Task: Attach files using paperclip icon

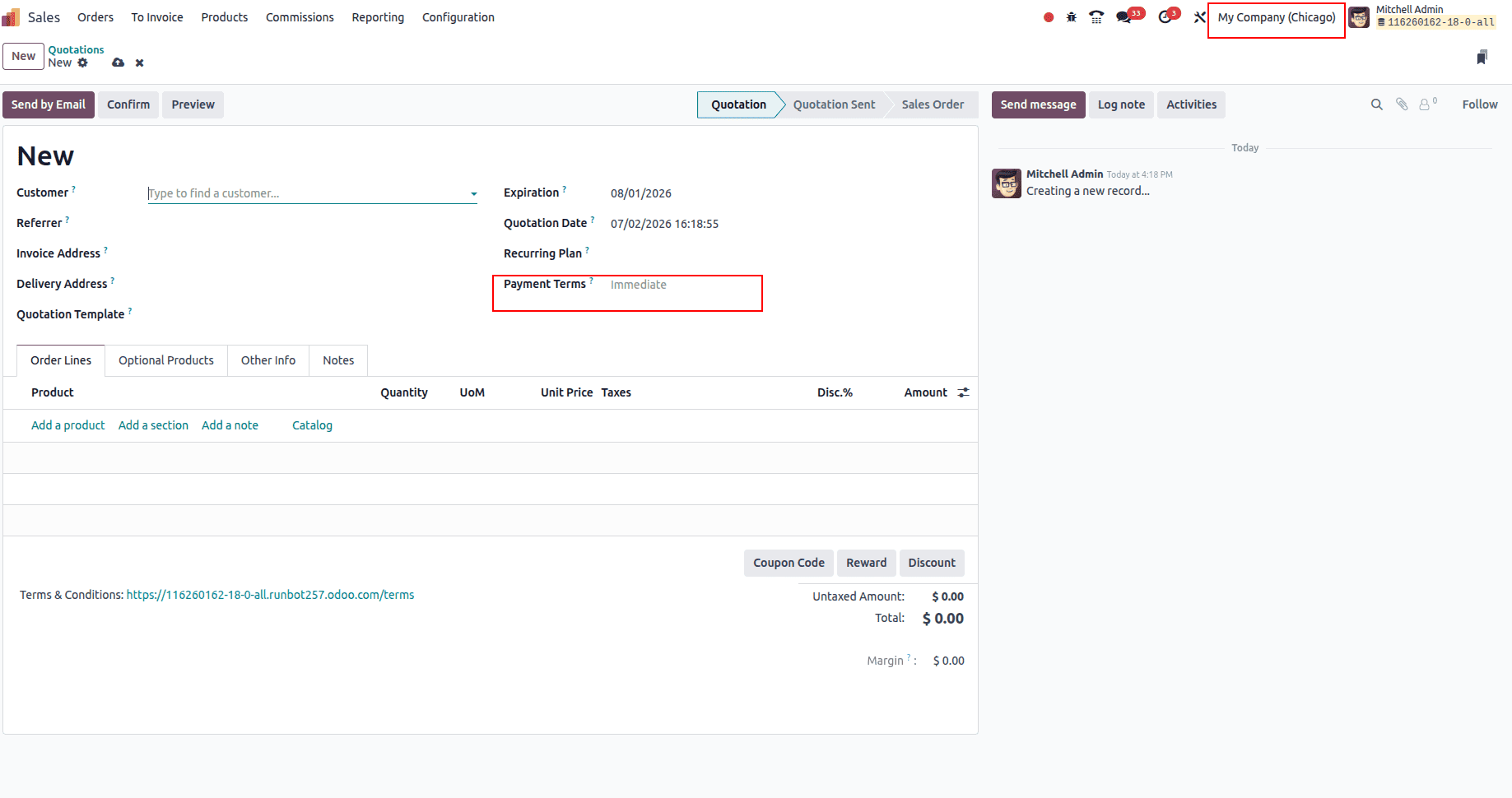Action: click(1402, 104)
